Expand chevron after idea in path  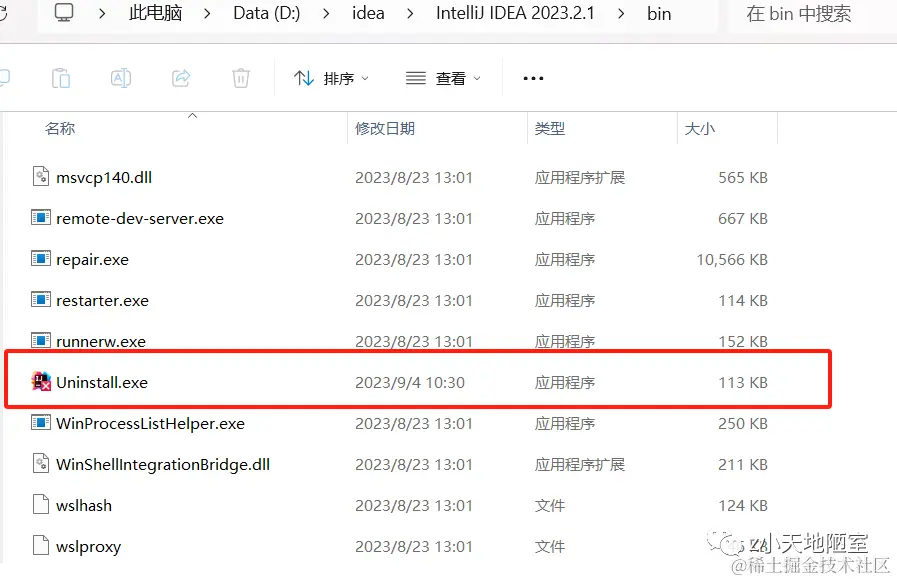[410, 13]
